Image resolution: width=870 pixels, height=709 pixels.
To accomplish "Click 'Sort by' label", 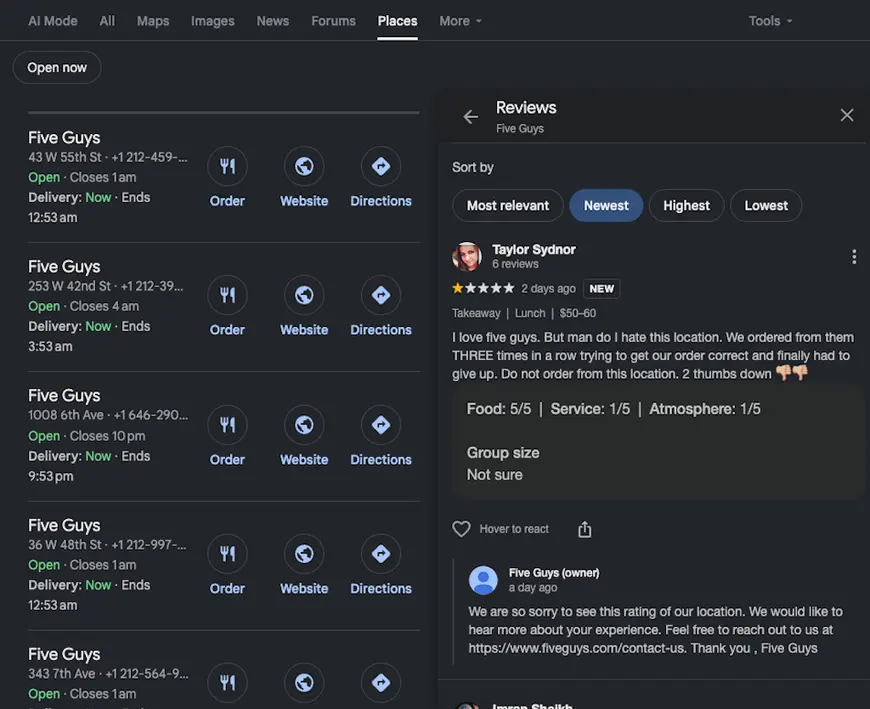I will tap(473, 167).
